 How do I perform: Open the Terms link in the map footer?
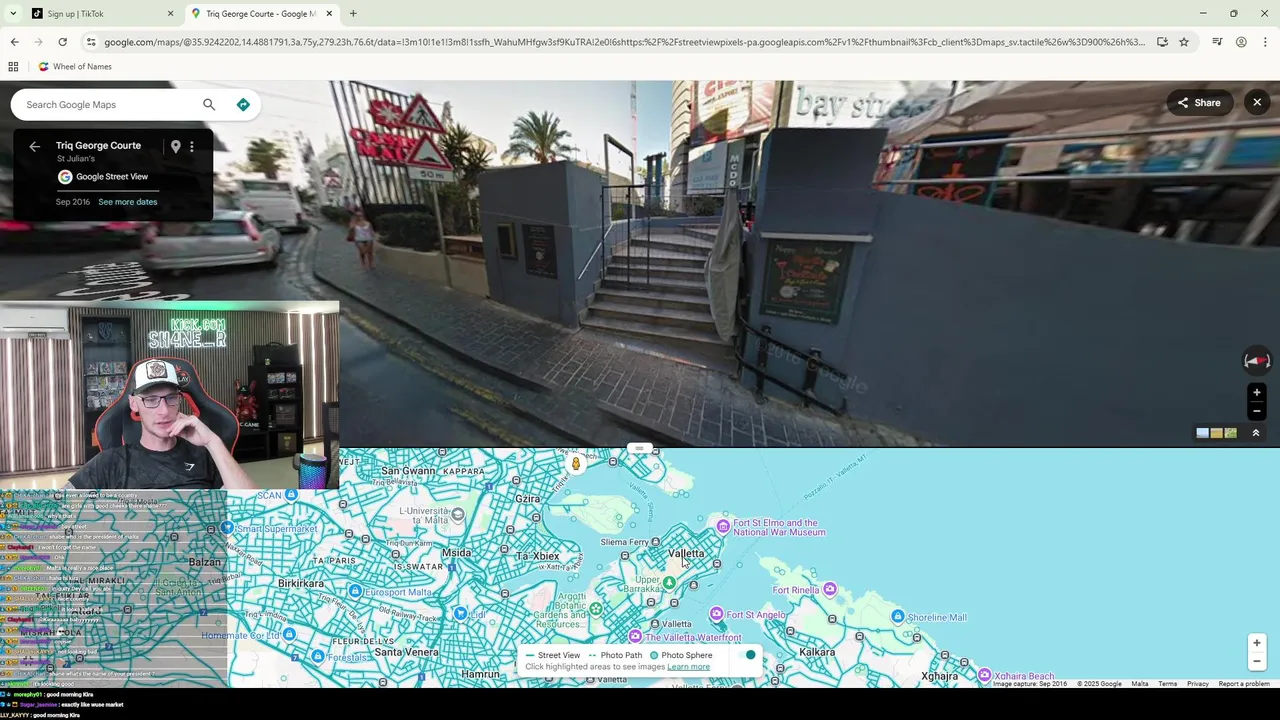[x=1167, y=684]
